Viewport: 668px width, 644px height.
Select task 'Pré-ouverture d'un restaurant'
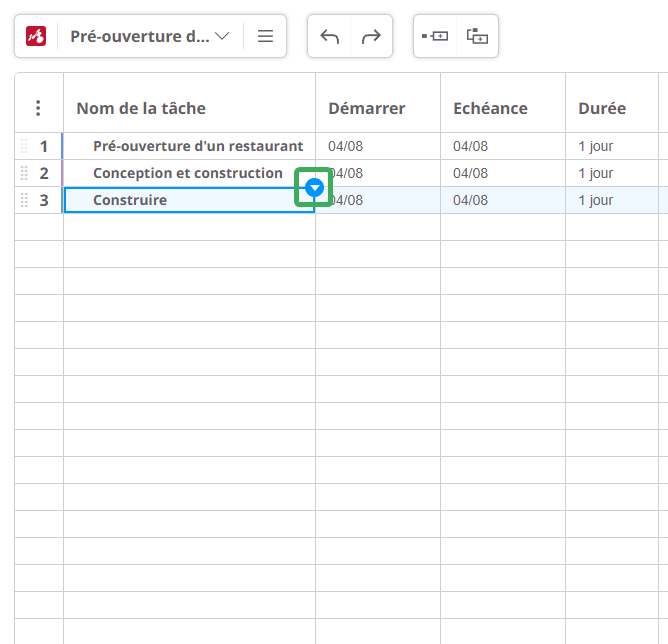coord(198,146)
